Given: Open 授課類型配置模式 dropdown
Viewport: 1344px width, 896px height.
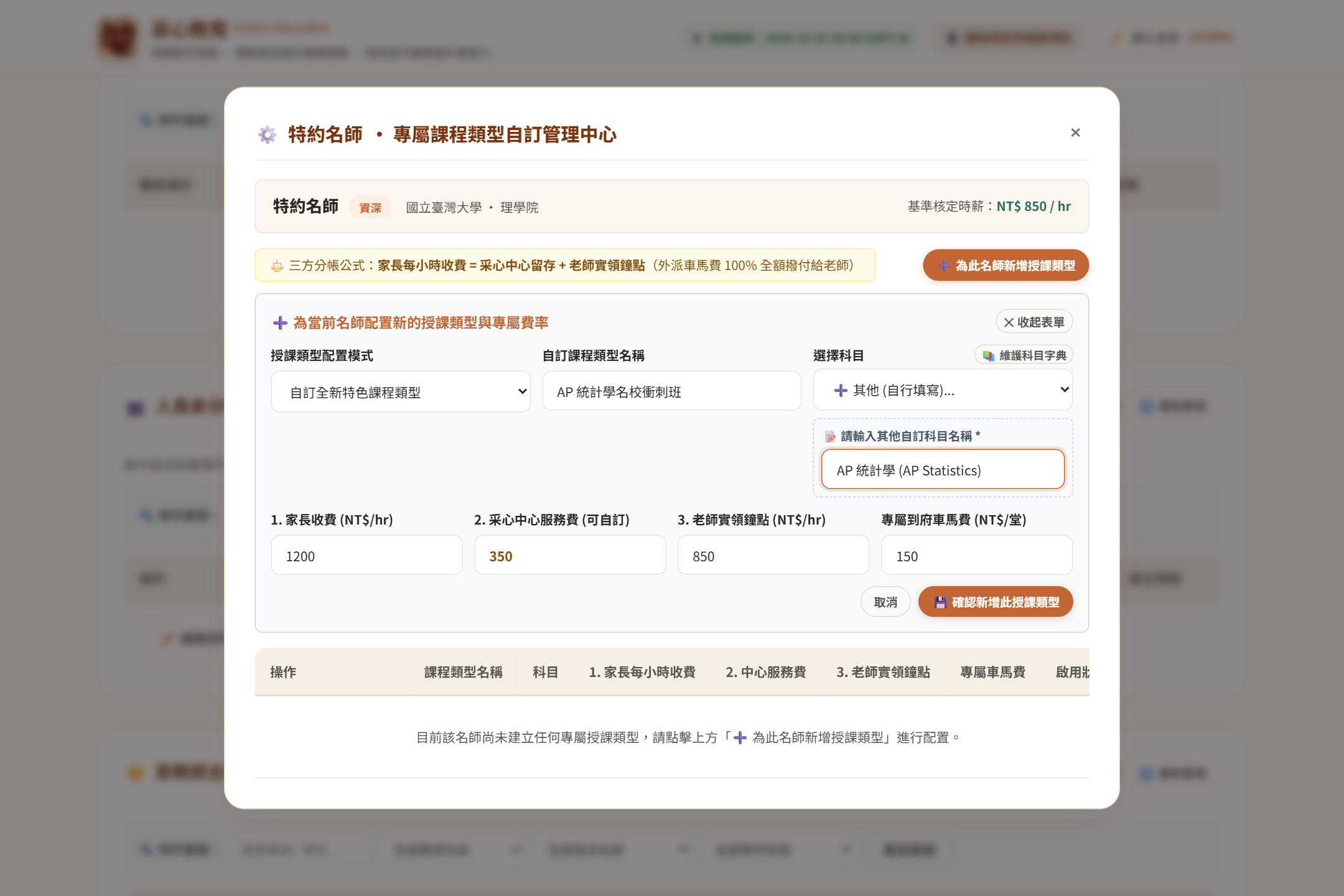Looking at the screenshot, I should [401, 392].
